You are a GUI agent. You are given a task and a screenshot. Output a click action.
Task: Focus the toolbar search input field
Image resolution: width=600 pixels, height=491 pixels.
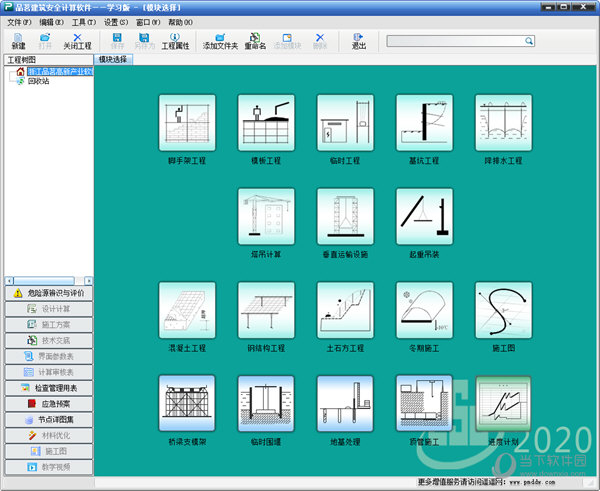[x=455, y=41]
